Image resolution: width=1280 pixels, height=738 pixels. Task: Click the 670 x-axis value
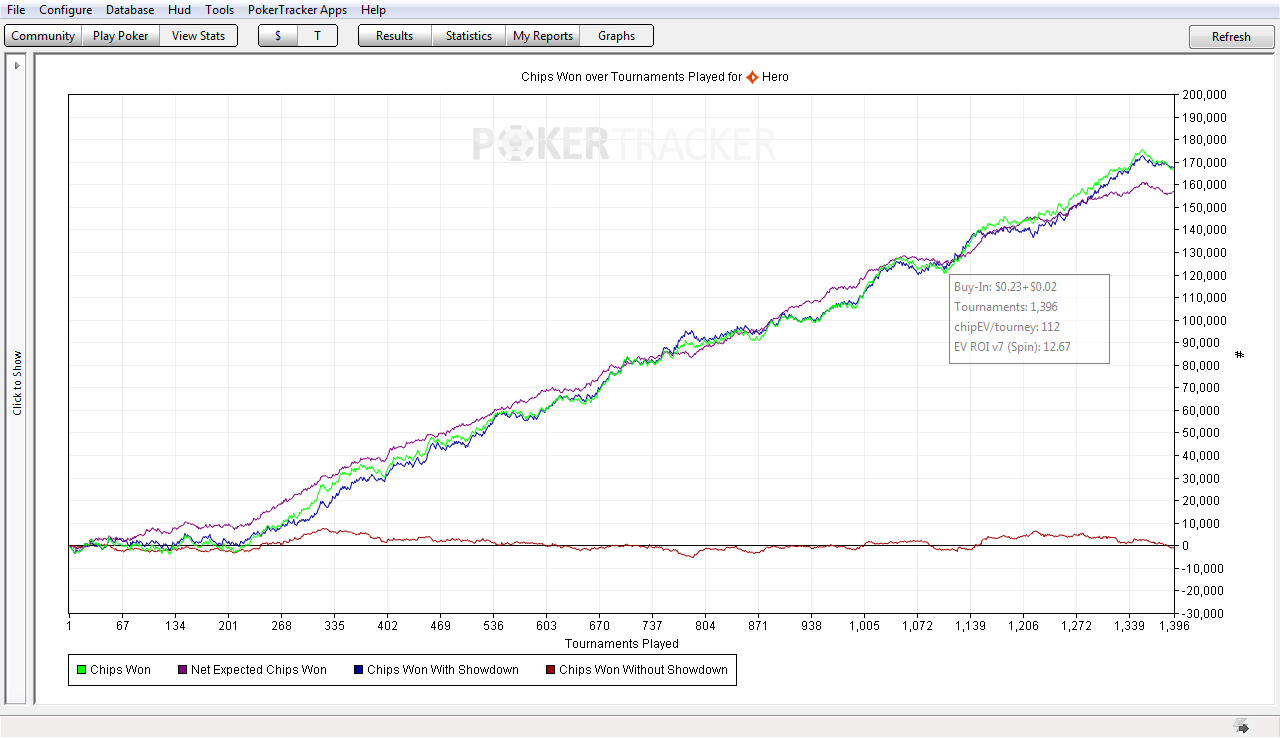tap(599, 626)
